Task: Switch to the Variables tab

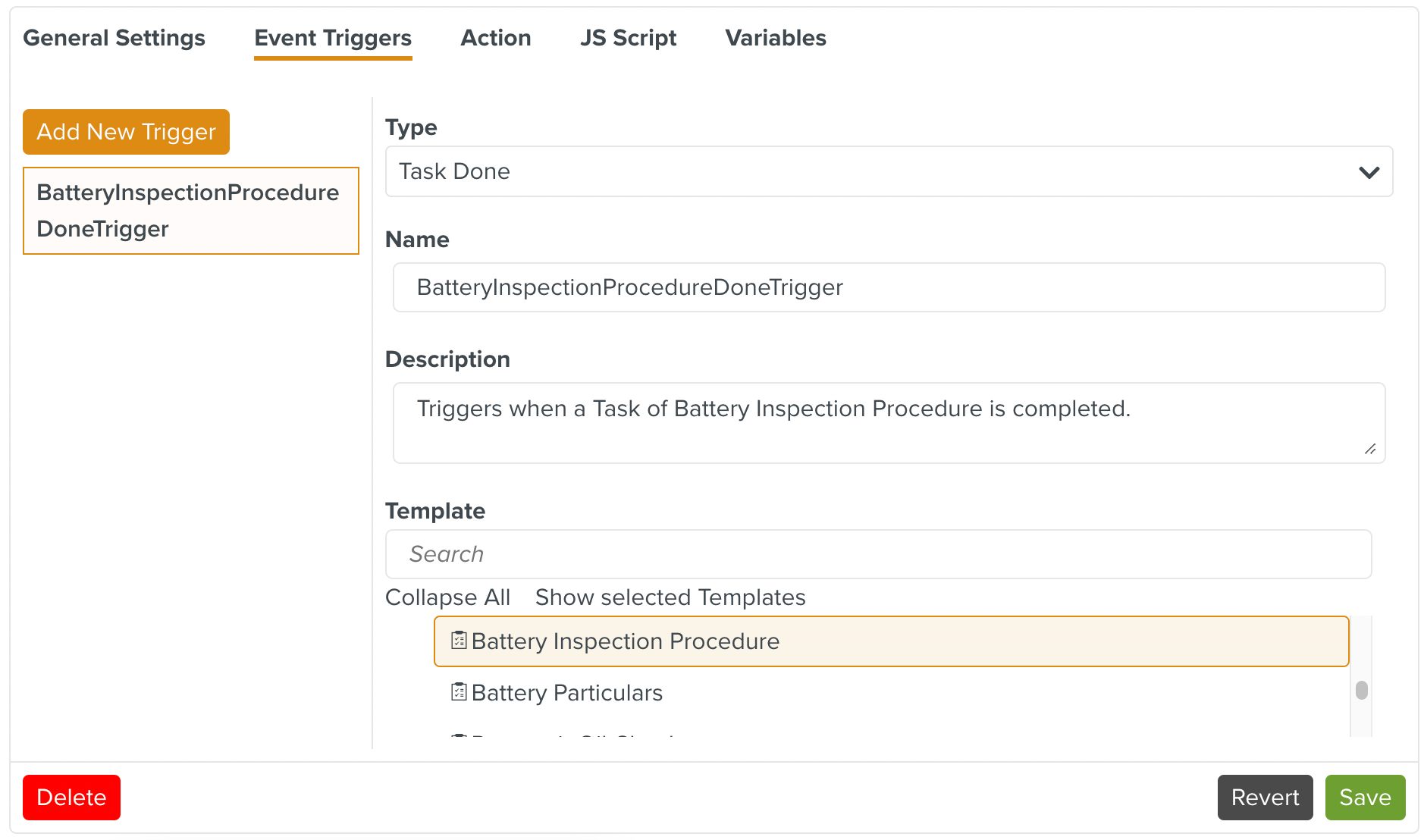Action: 775,37
